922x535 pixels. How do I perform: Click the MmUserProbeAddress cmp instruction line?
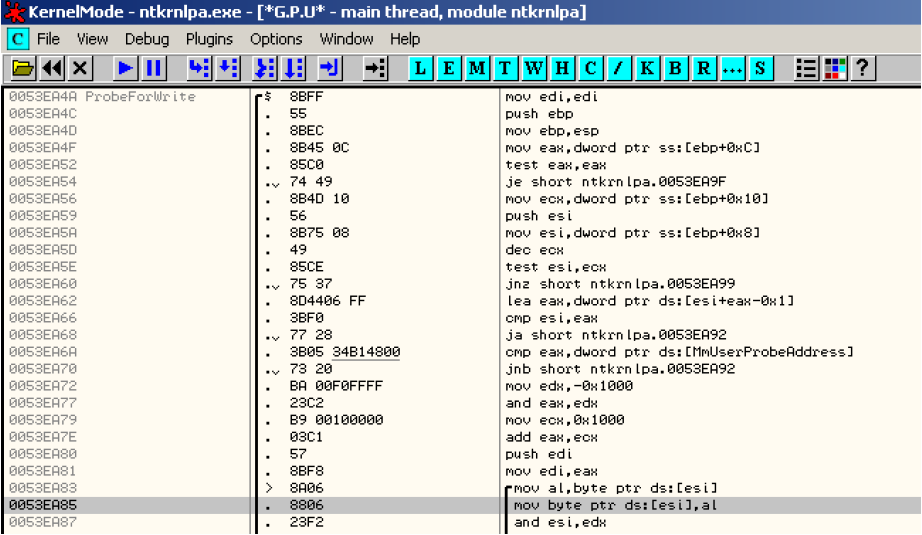680,352
